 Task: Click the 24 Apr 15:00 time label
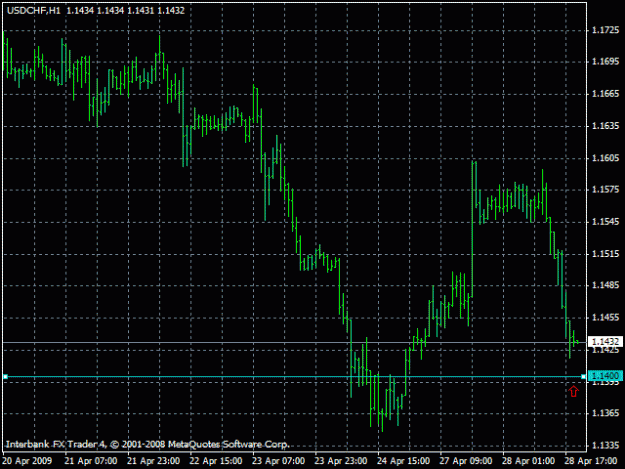click(x=403, y=461)
